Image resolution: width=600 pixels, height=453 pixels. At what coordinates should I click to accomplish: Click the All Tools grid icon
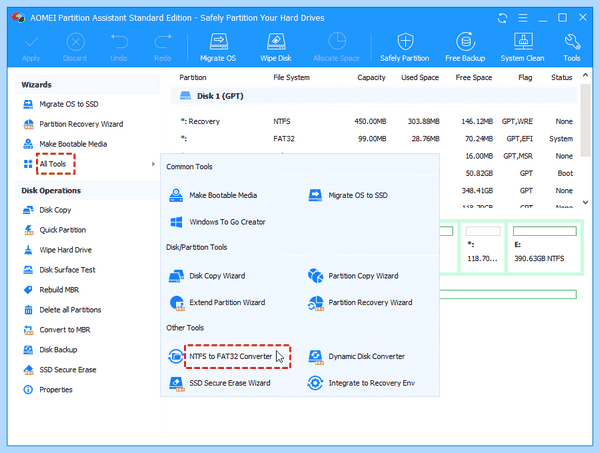(28, 164)
